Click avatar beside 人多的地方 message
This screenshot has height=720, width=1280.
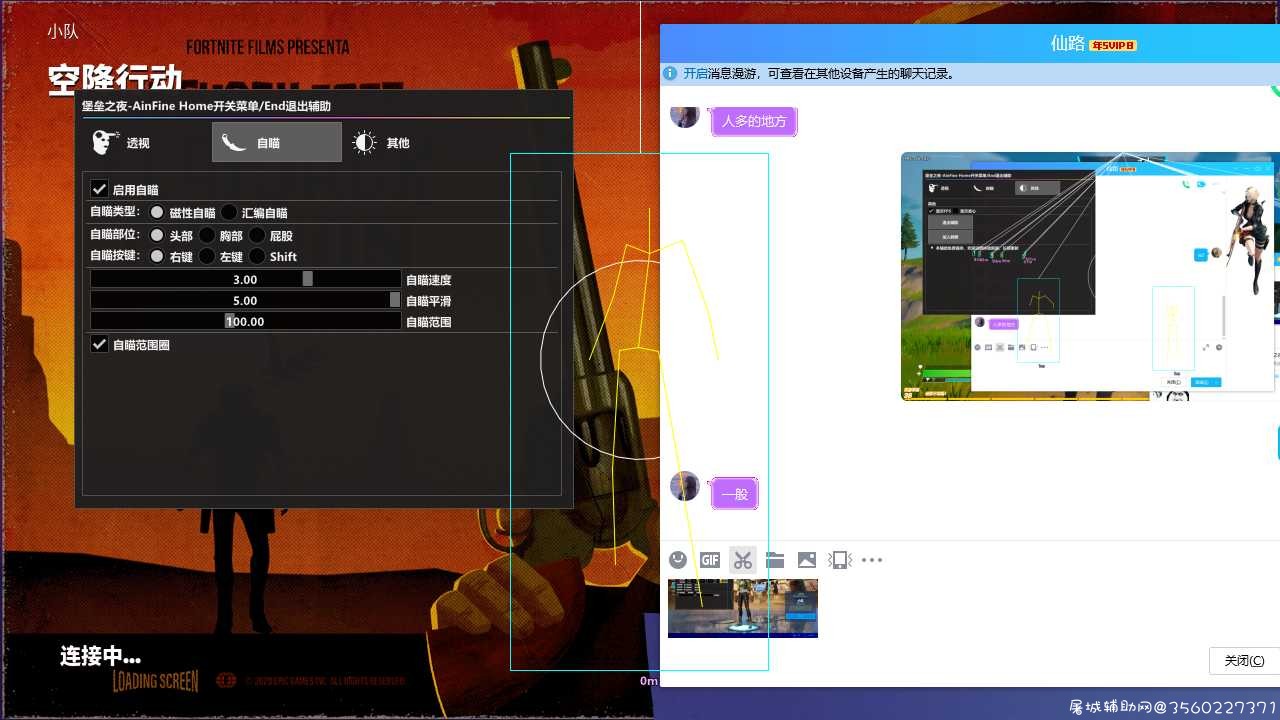(684, 116)
